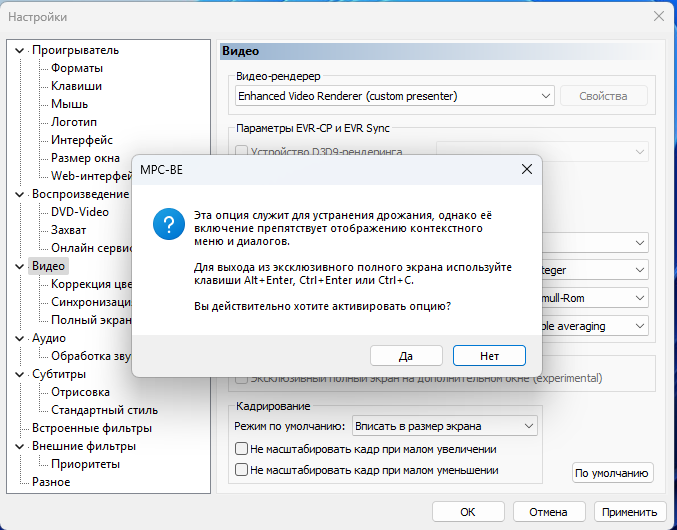Click the Отмена button
The height and width of the screenshot is (530, 677).
(548, 512)
